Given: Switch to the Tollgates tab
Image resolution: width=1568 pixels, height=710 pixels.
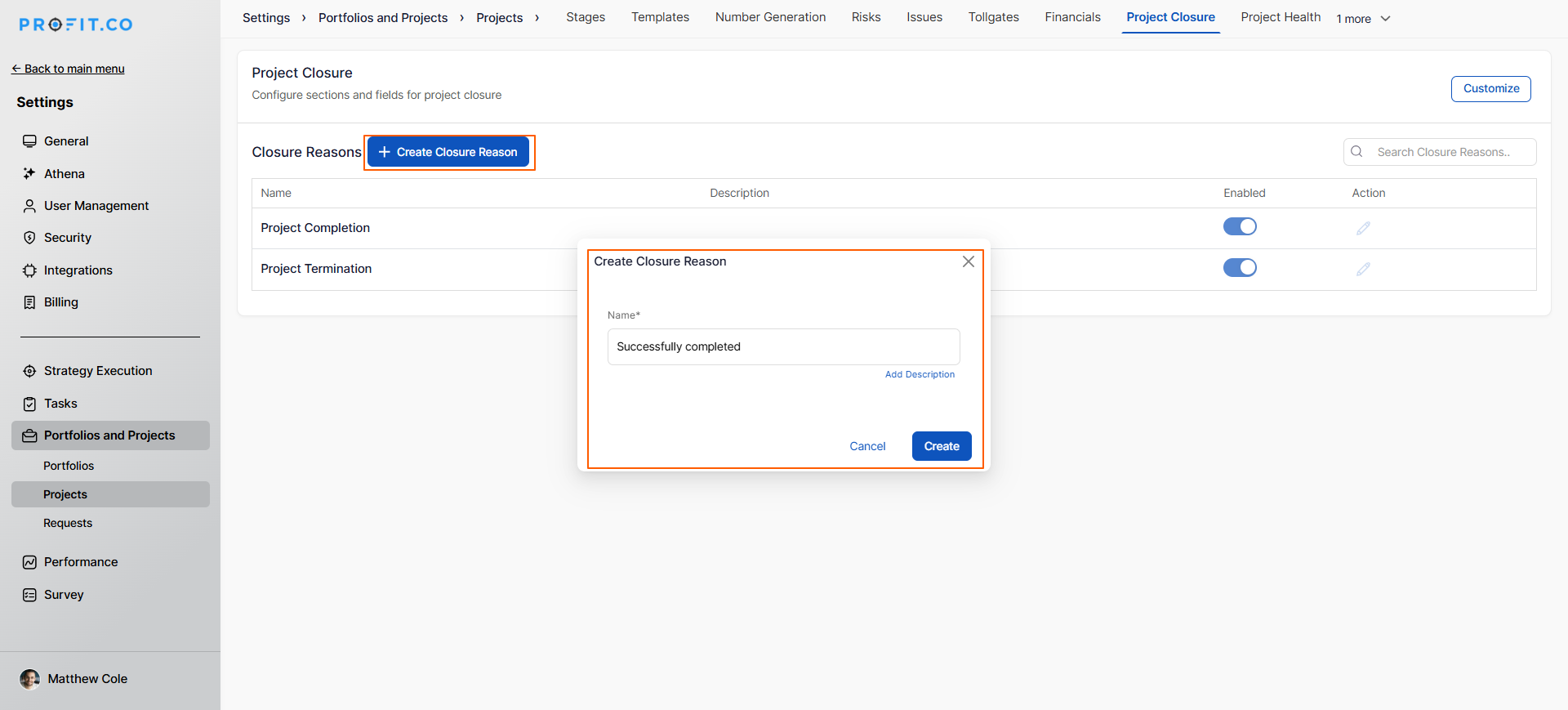Looking at the screenshot, I should 993,17.
